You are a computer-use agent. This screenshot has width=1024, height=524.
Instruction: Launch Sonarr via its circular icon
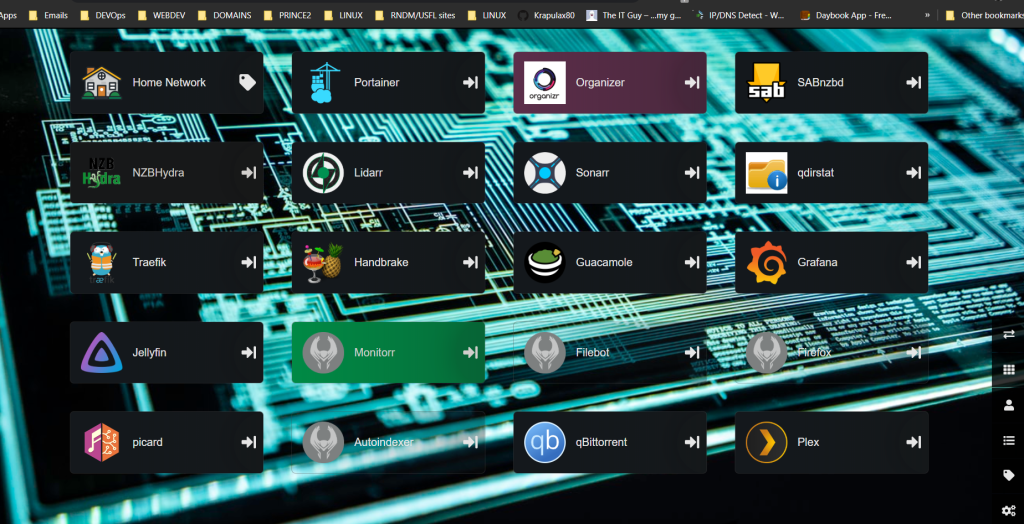[x=545, y=173]
